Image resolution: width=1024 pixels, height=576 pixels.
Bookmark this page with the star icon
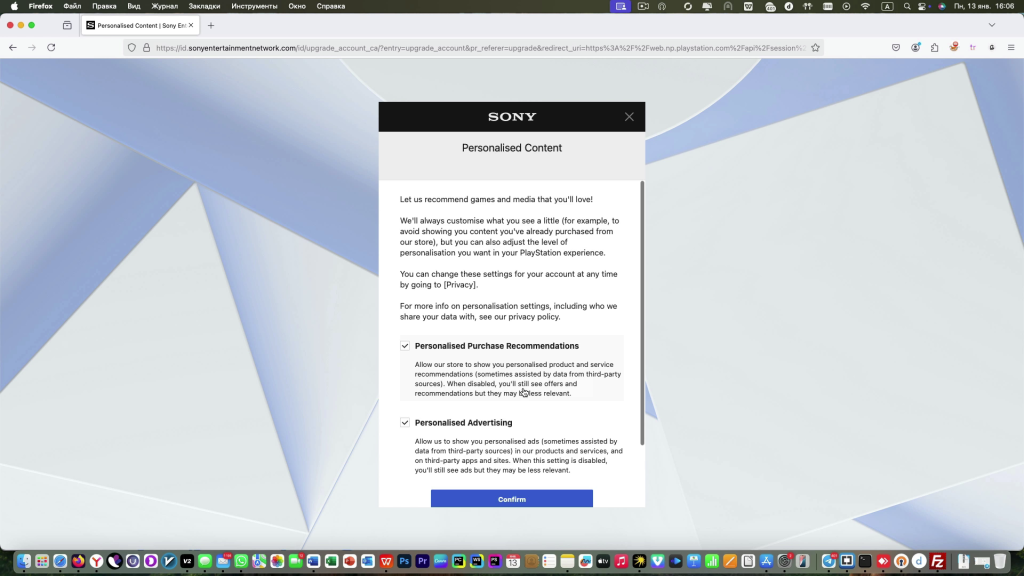click(815, 47)
